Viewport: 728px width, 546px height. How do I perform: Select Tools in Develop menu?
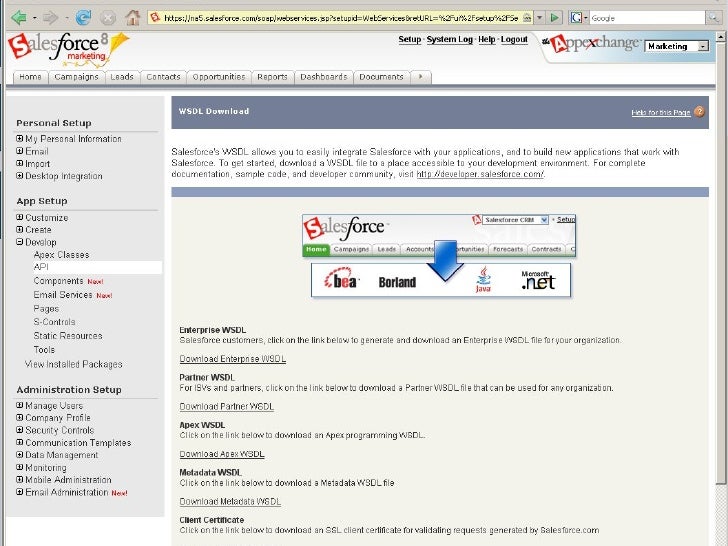tap(44, 350)
